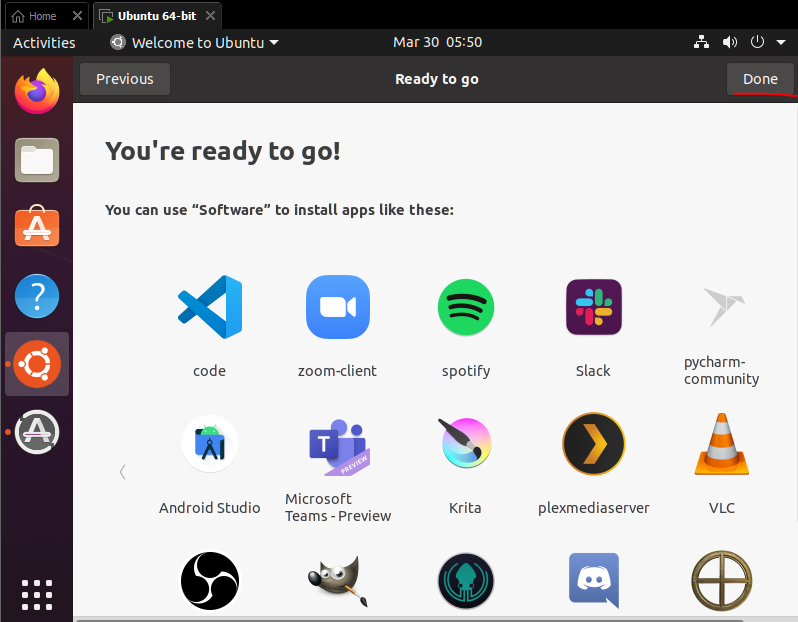Close the Ubuntu 64-bit tab
The width and height of the screenshot is (798, 622).
point(210,16)
